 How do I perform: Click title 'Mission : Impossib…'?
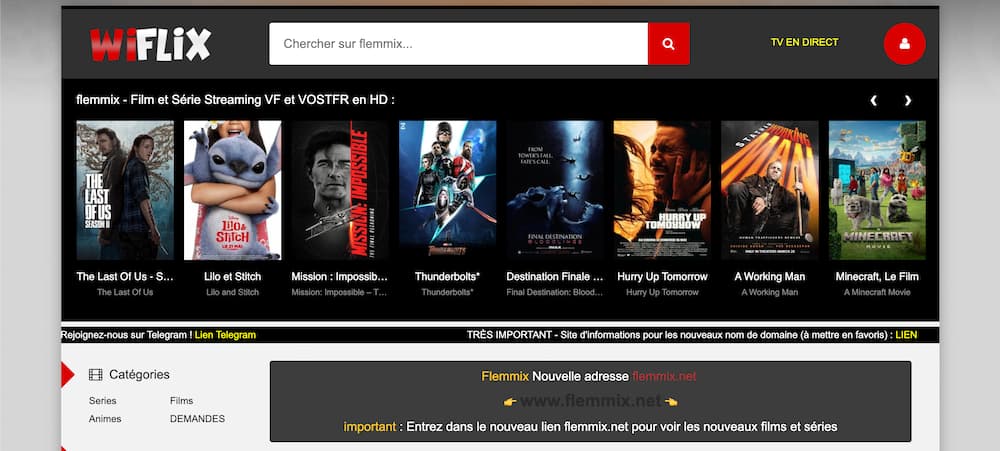340,277
